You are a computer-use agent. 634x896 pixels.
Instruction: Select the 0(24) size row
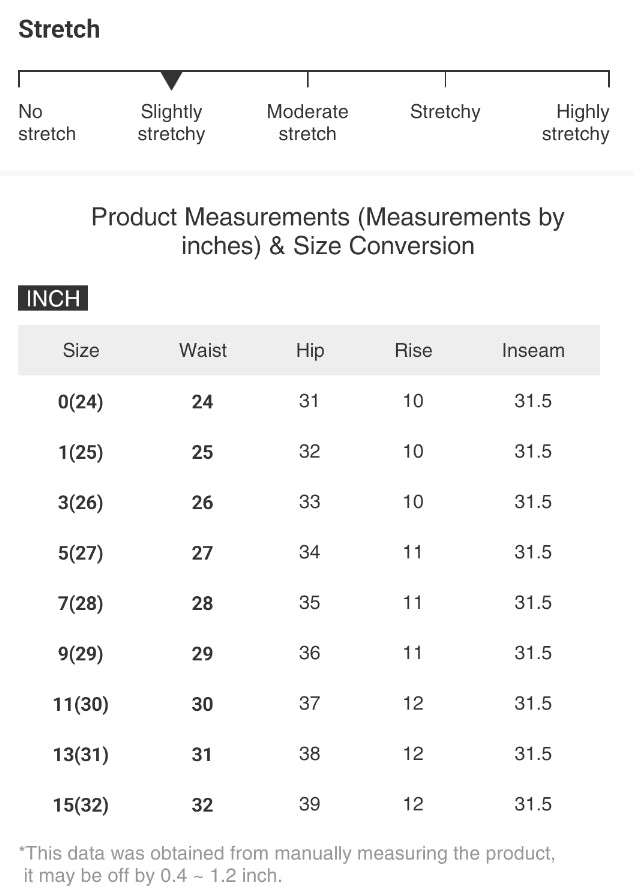pos(81,402)
